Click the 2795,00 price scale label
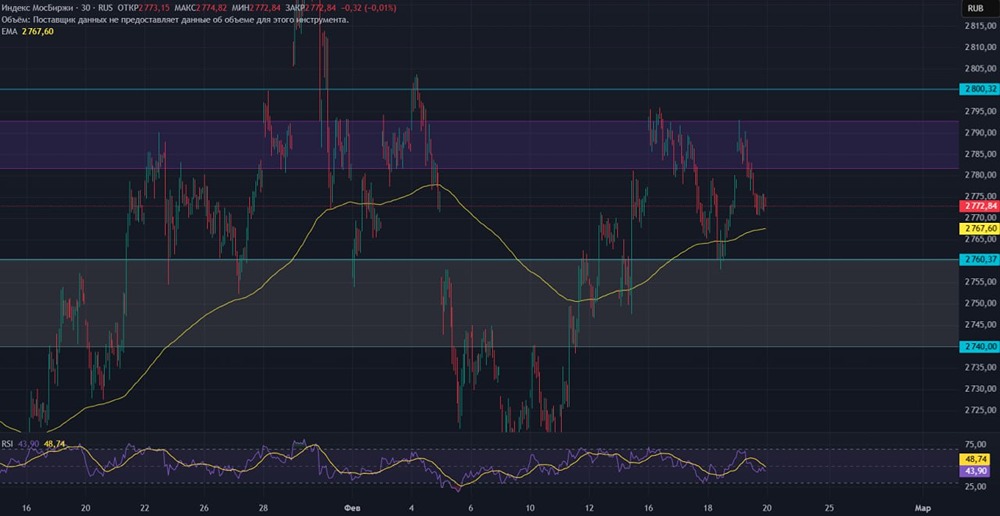Image resolution: width=1000 pixels, height=516 pixels. point(980,112)
